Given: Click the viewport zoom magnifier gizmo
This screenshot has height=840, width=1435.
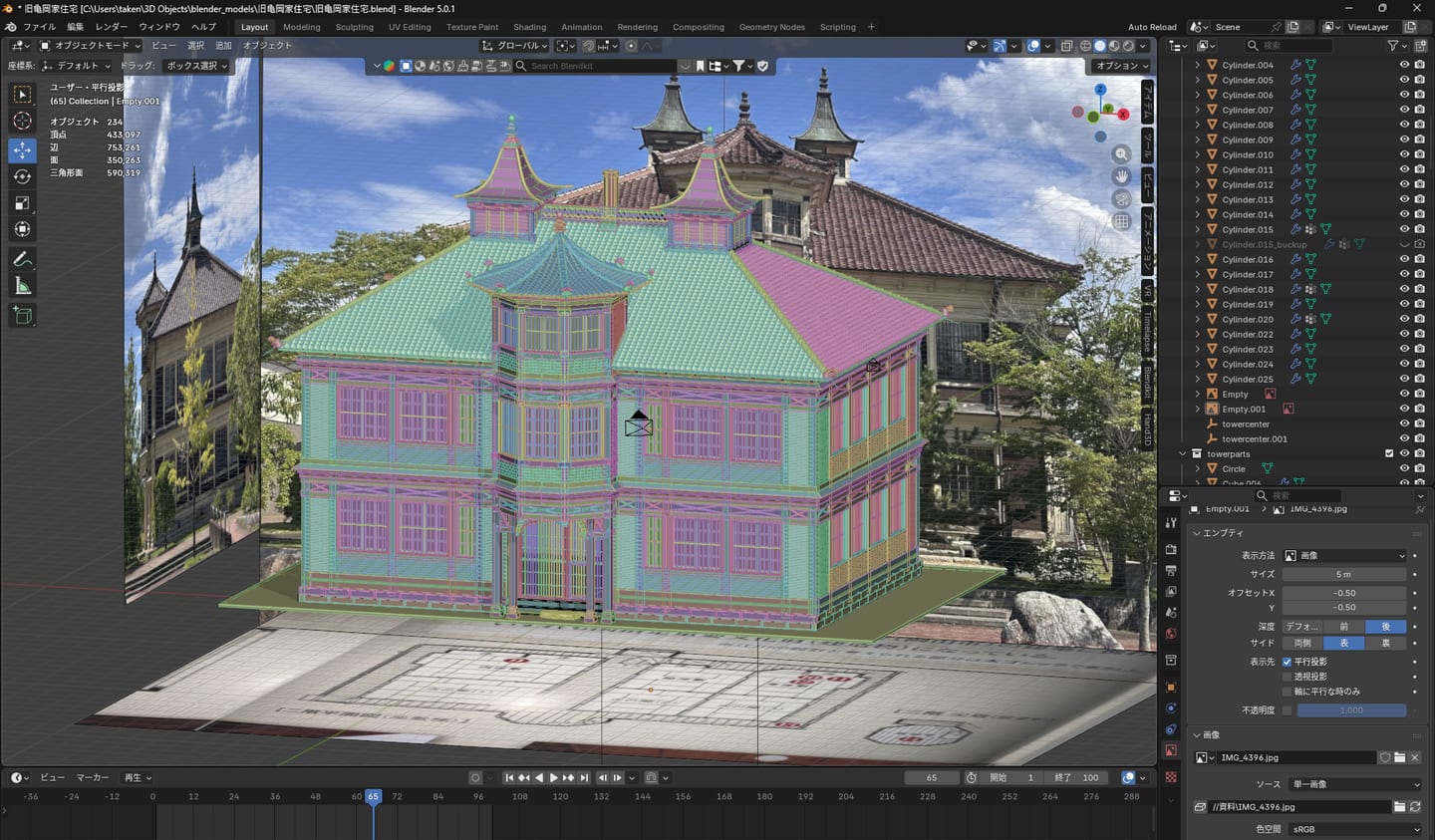Looking at the screenshot, I should click(x=1122, y=154).
